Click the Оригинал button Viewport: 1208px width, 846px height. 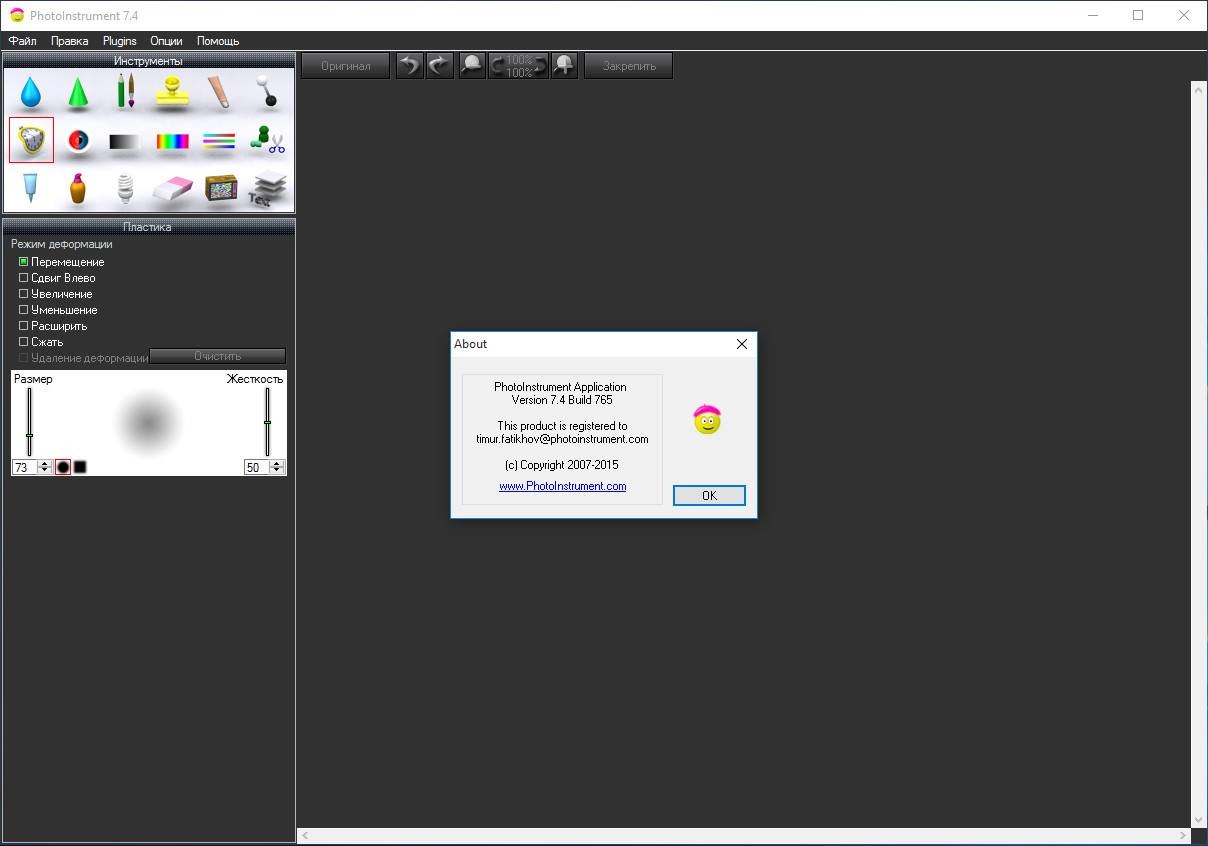[346, 66]
